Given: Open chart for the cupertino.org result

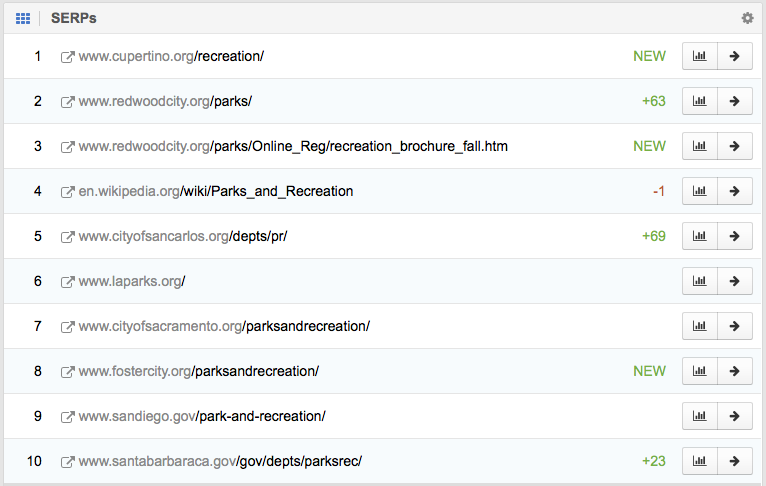Looking at the screenshot, I should pos(699,56).
